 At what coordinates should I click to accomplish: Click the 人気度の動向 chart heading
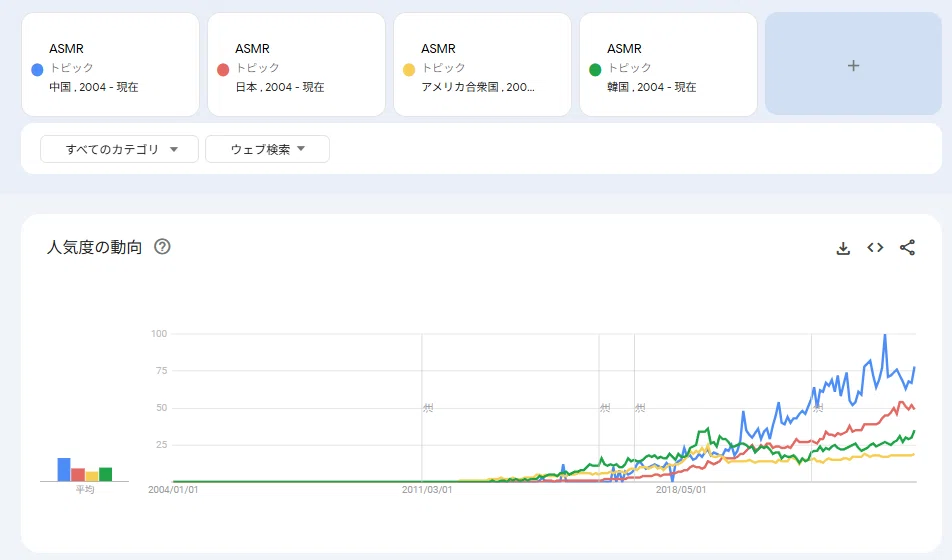point(95,247)
